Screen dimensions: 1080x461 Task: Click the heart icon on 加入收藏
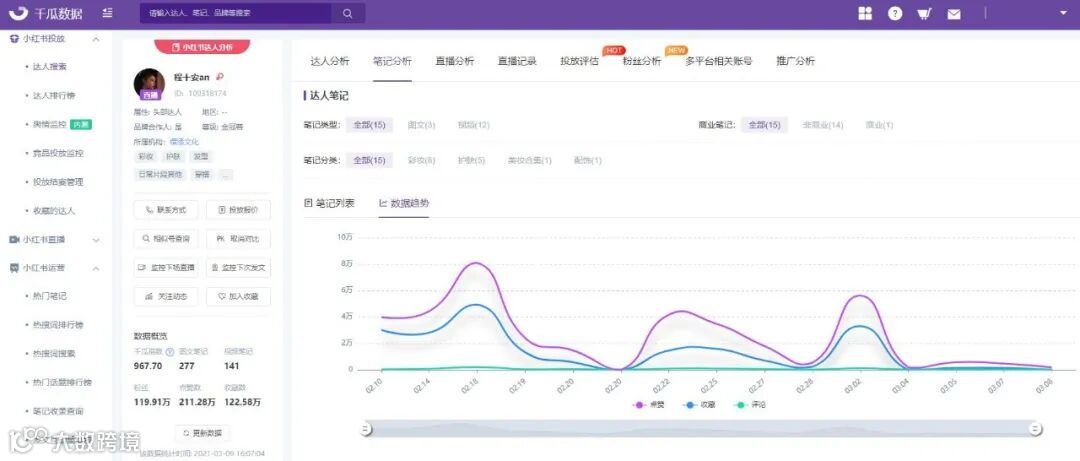tap(222, 296)
